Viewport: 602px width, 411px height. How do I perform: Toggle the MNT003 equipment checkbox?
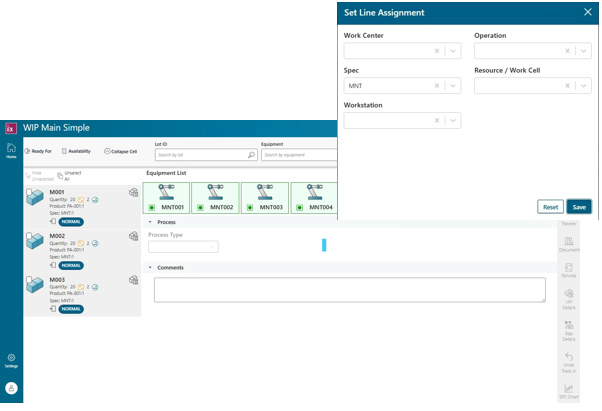click(251, 207)
